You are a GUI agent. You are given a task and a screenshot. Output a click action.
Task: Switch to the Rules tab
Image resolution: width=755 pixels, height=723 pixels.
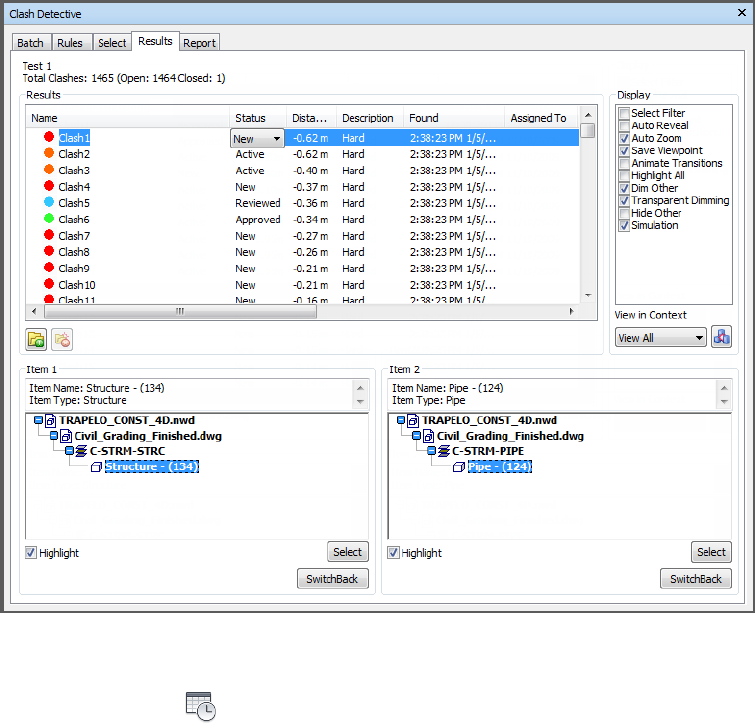pos(70,43)
